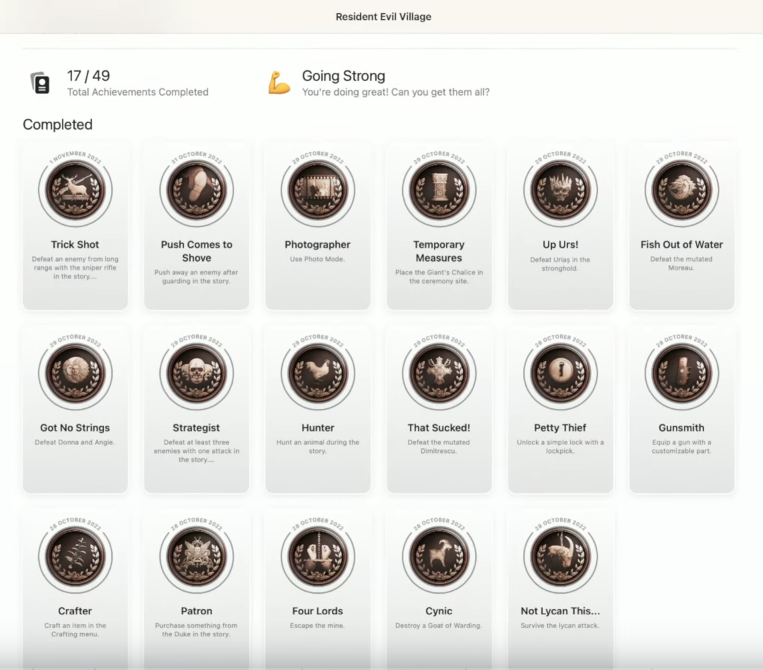This screenshot has width=763, height=670.
Task: Click the Strategist skull badge icon
Action: coord(197,373)
